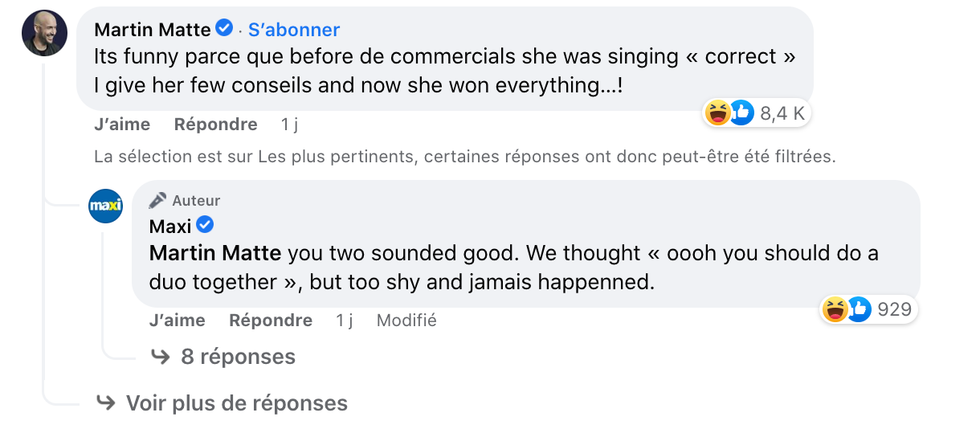Follow Martin Matte via S'abonner

tap(294, 30)
